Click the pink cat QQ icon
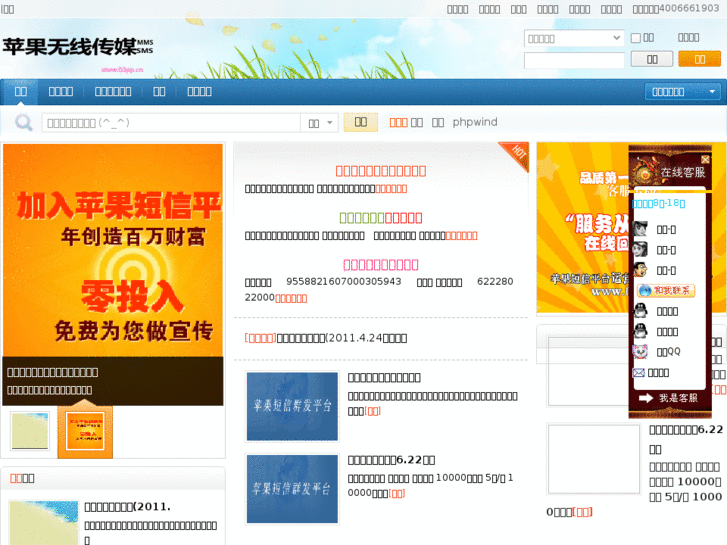 pyautogui.click(x=640, y=351)
